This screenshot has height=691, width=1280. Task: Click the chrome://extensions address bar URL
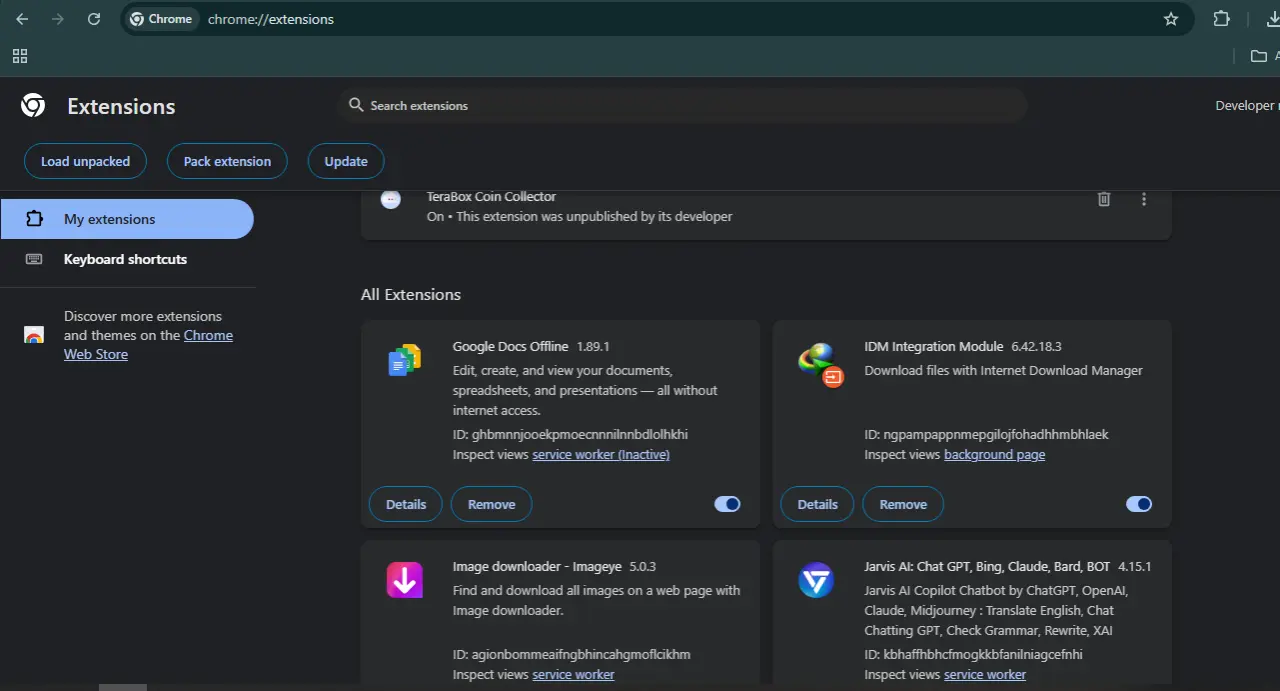(x=271, y=19)
